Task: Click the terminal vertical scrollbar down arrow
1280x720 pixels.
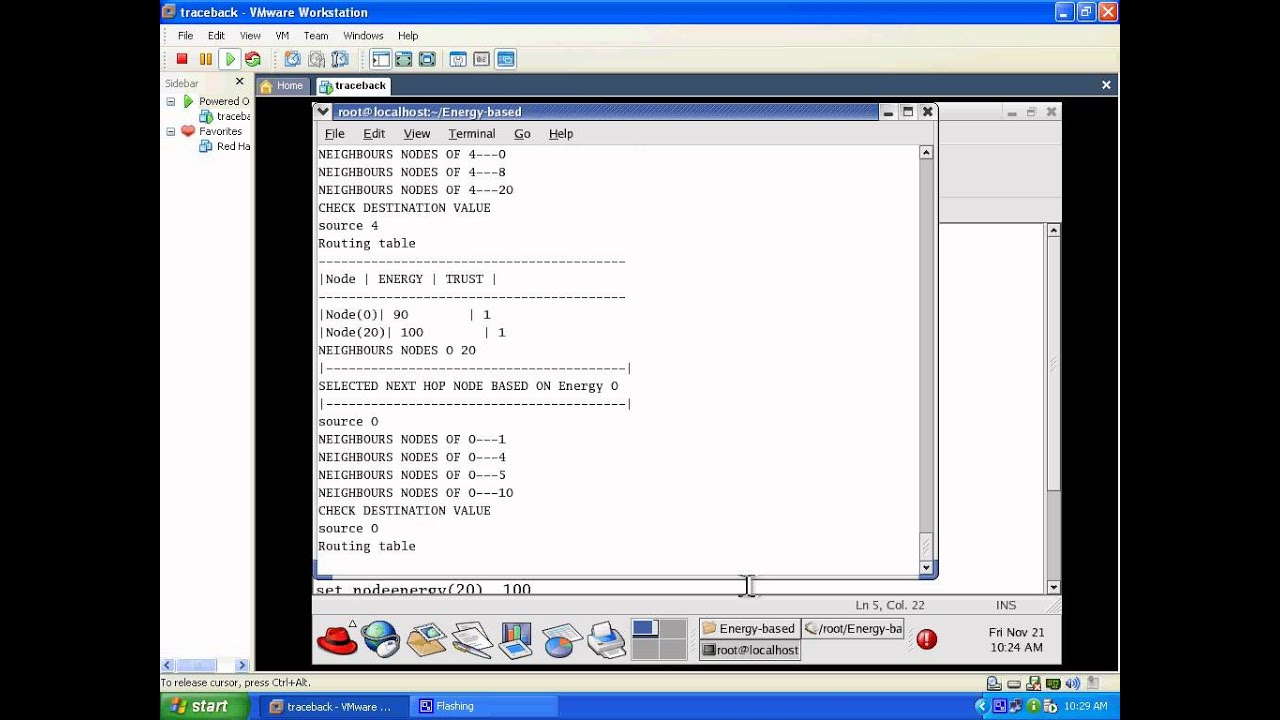Action: (x=926, y=567)
